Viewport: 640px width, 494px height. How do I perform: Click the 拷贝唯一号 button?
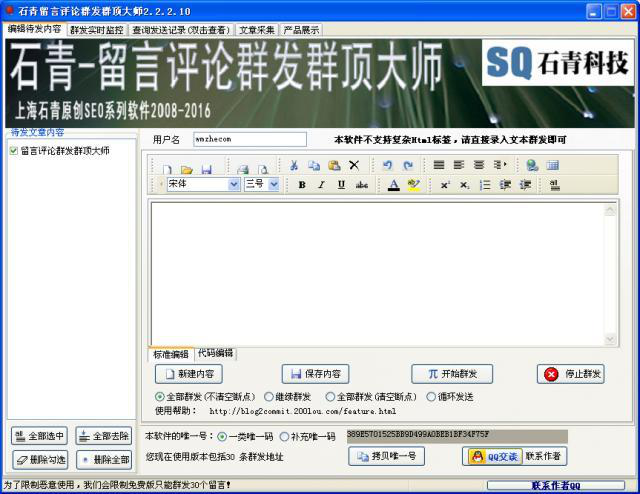[387, 456]
